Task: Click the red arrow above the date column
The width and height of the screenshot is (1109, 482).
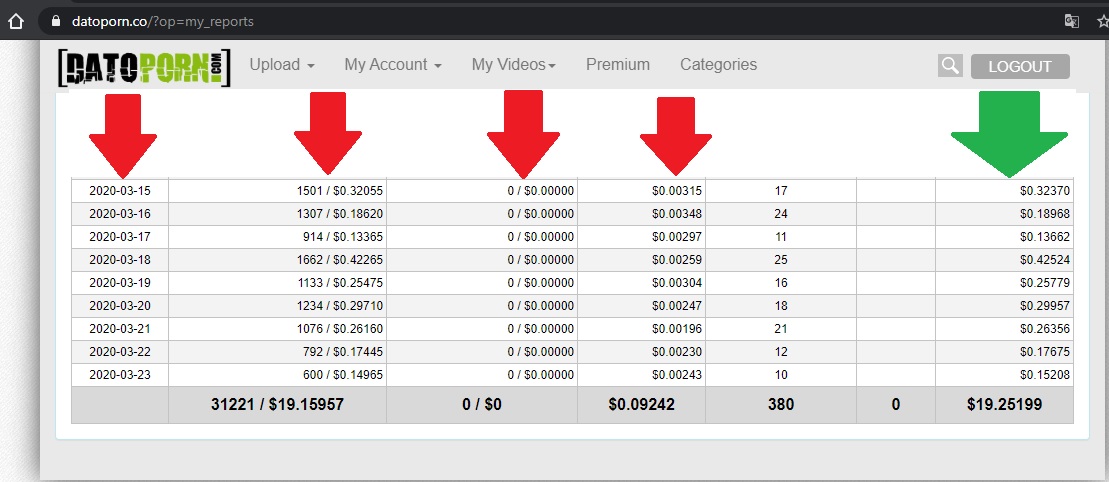Action: click(x=122, y=136)
